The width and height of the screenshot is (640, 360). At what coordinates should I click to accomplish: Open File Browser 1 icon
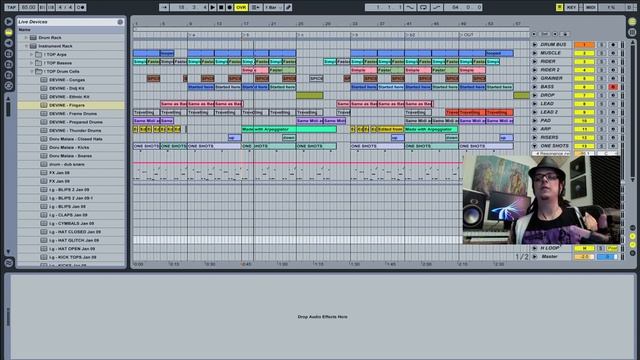pos(9,53)
